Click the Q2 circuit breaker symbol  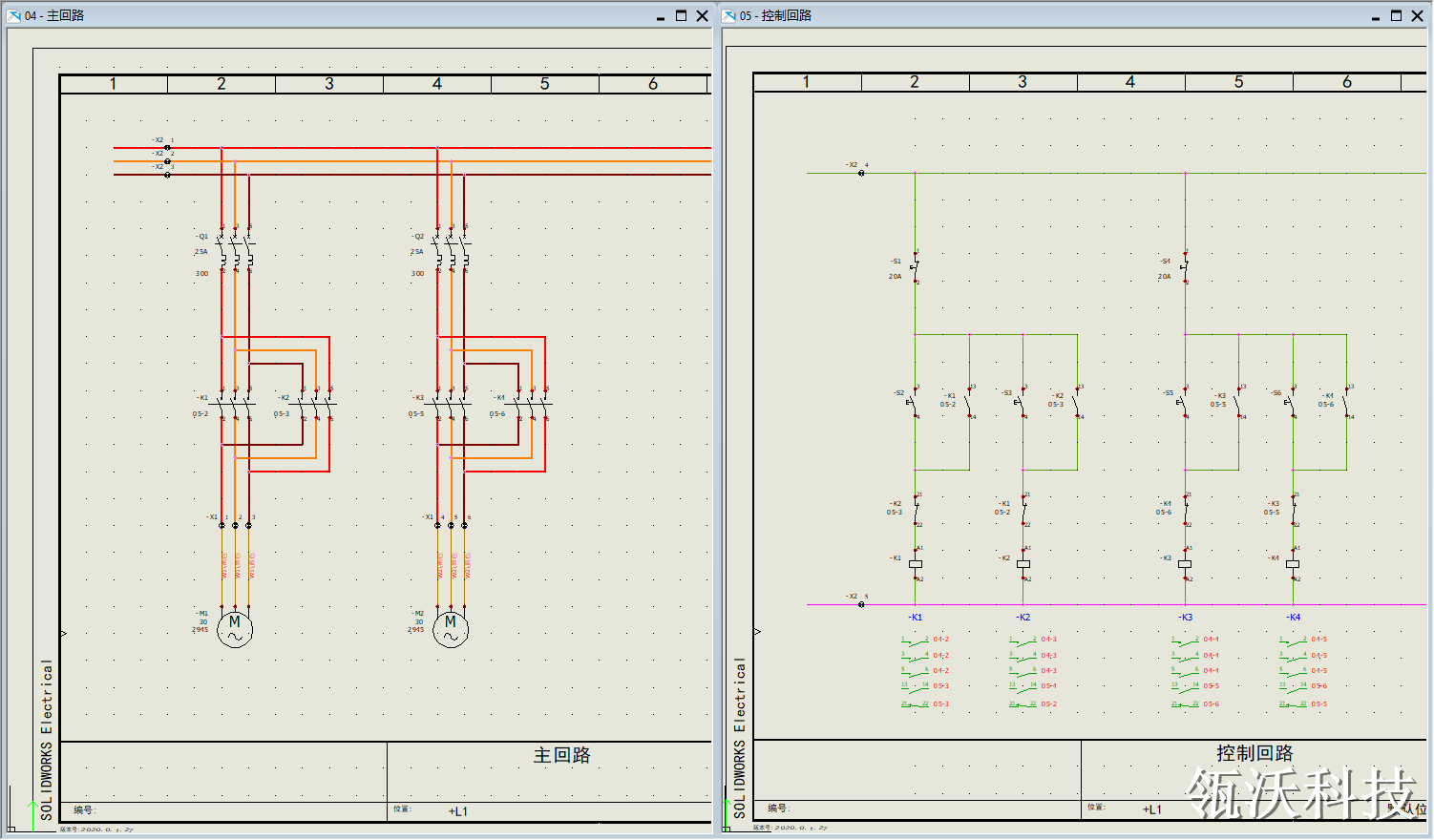pos(451,253)
